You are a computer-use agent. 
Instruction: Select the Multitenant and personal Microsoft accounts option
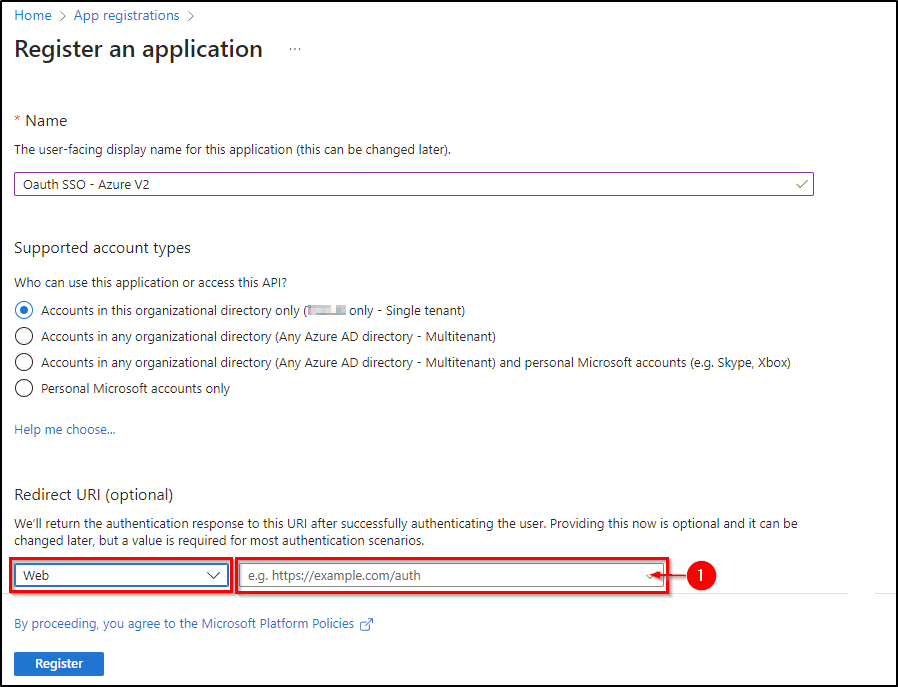pyautogui.click(x=22, y=363)
